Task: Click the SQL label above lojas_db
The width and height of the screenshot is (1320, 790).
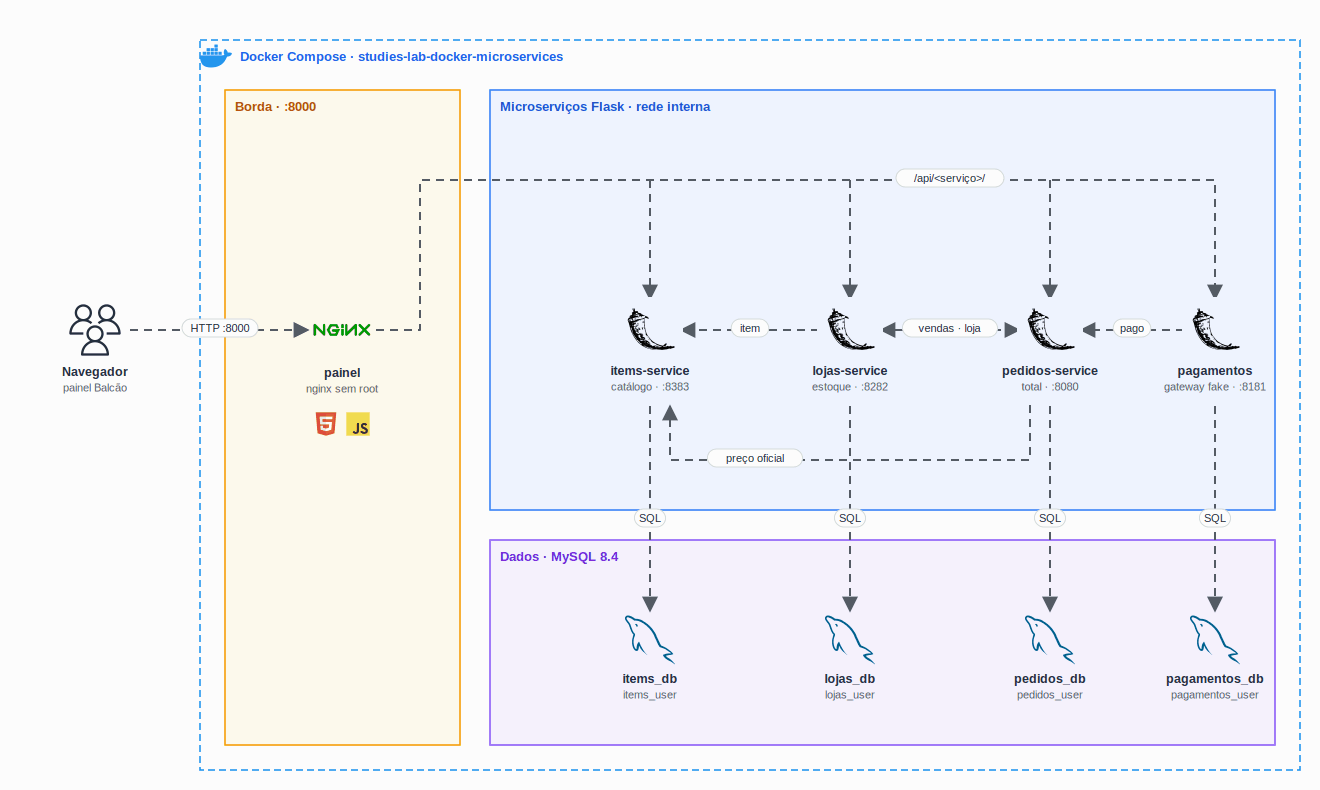Action: pyautogui.click(x=850, y=518)
